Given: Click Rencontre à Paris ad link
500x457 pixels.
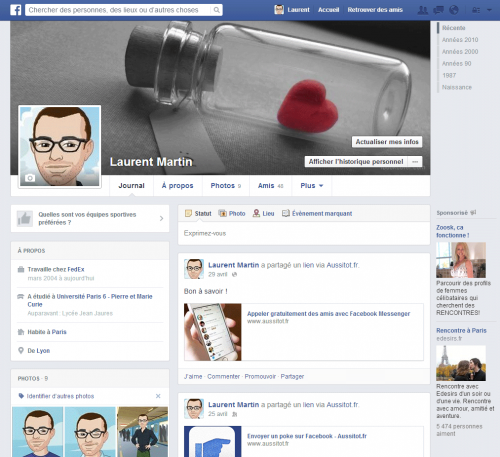Looking at the screenshot, I should (461, 330).
